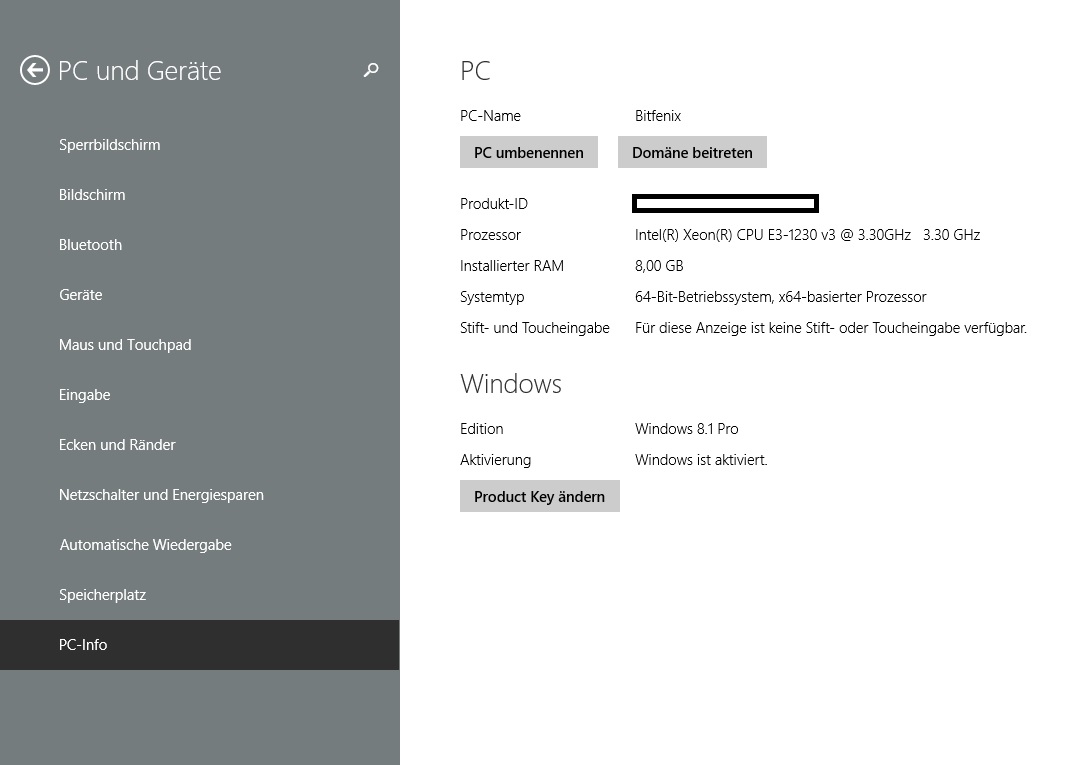Click the Stift- und Toucheingabe availability message

point(831,328)
